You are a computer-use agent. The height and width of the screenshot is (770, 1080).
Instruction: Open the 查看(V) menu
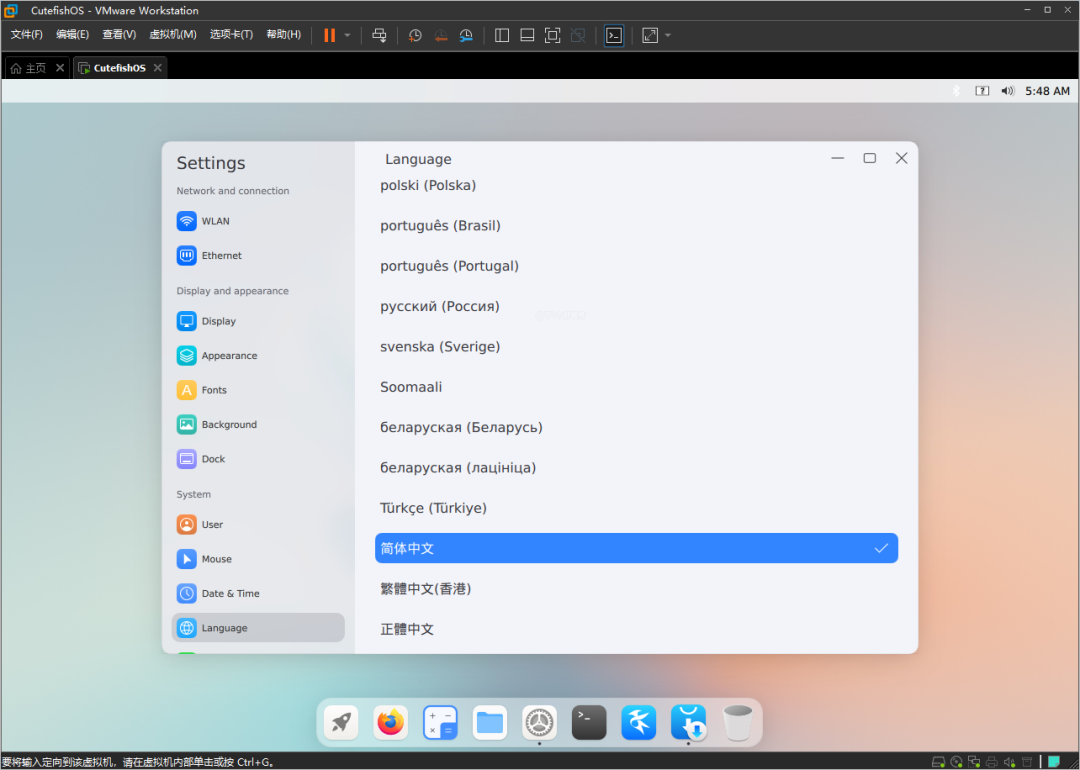point(119,34)
